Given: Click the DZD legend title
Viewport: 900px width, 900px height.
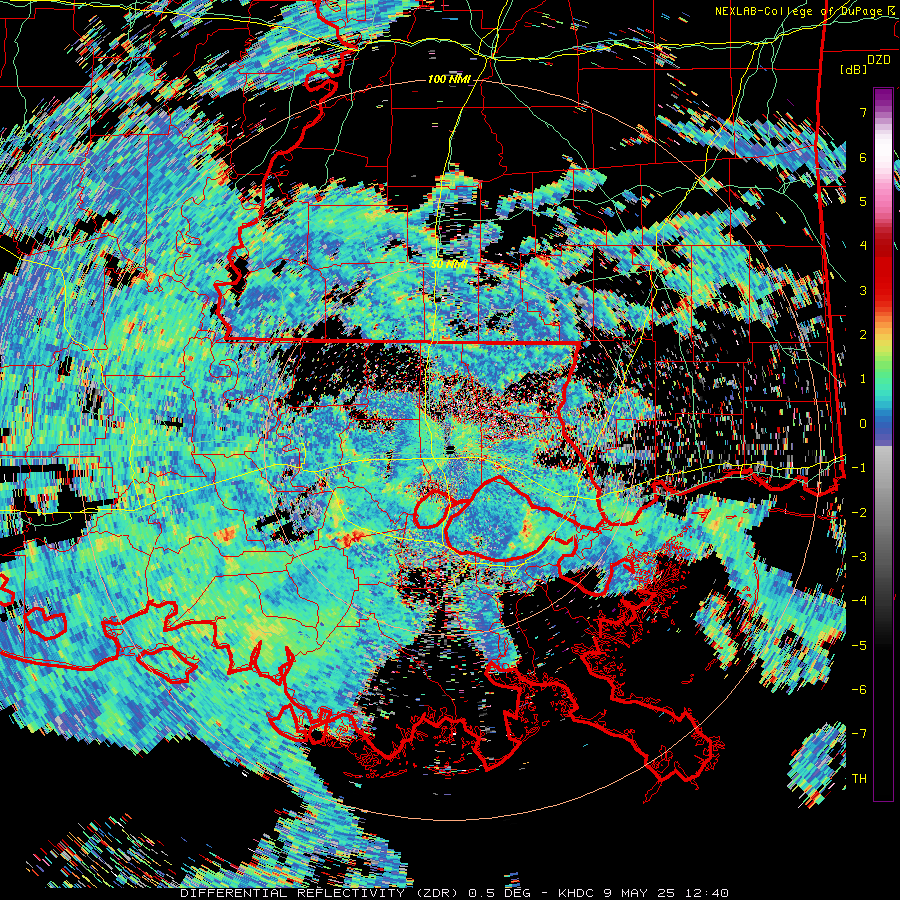Looking at the screenshot, I should (878, 60).
